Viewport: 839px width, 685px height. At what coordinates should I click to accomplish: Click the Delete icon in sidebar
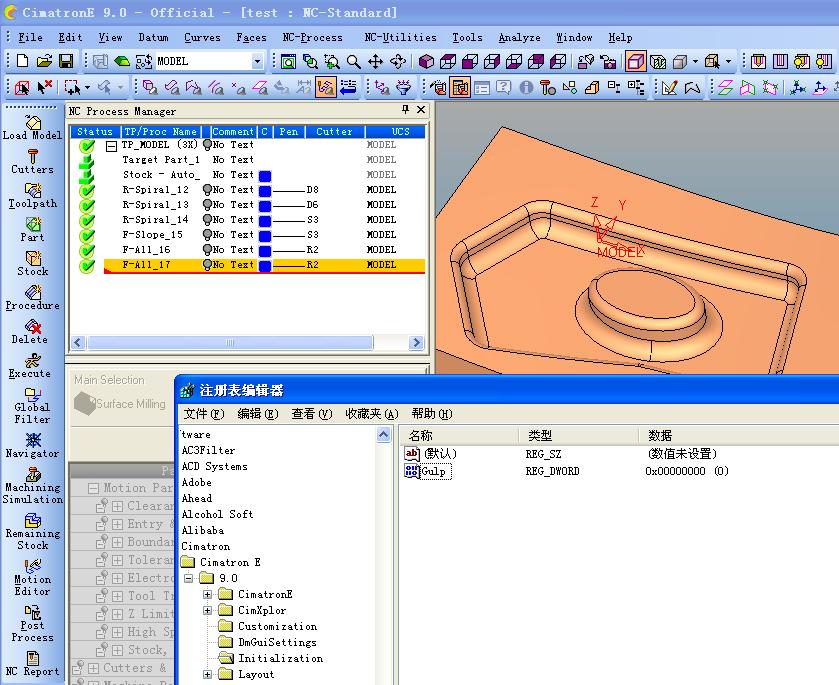[x=32, y=332]
